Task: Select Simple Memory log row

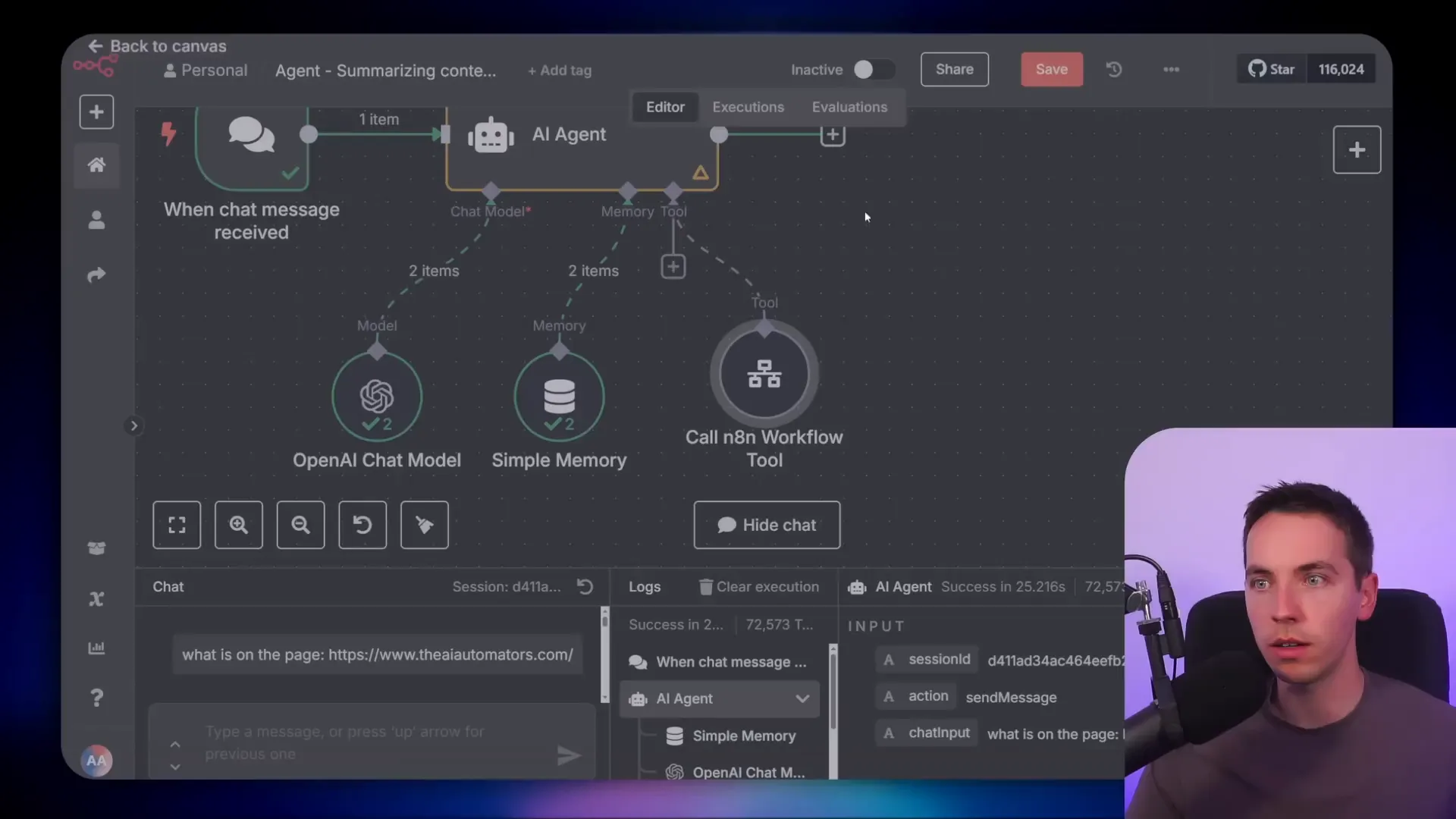Action: pos(731,736)
